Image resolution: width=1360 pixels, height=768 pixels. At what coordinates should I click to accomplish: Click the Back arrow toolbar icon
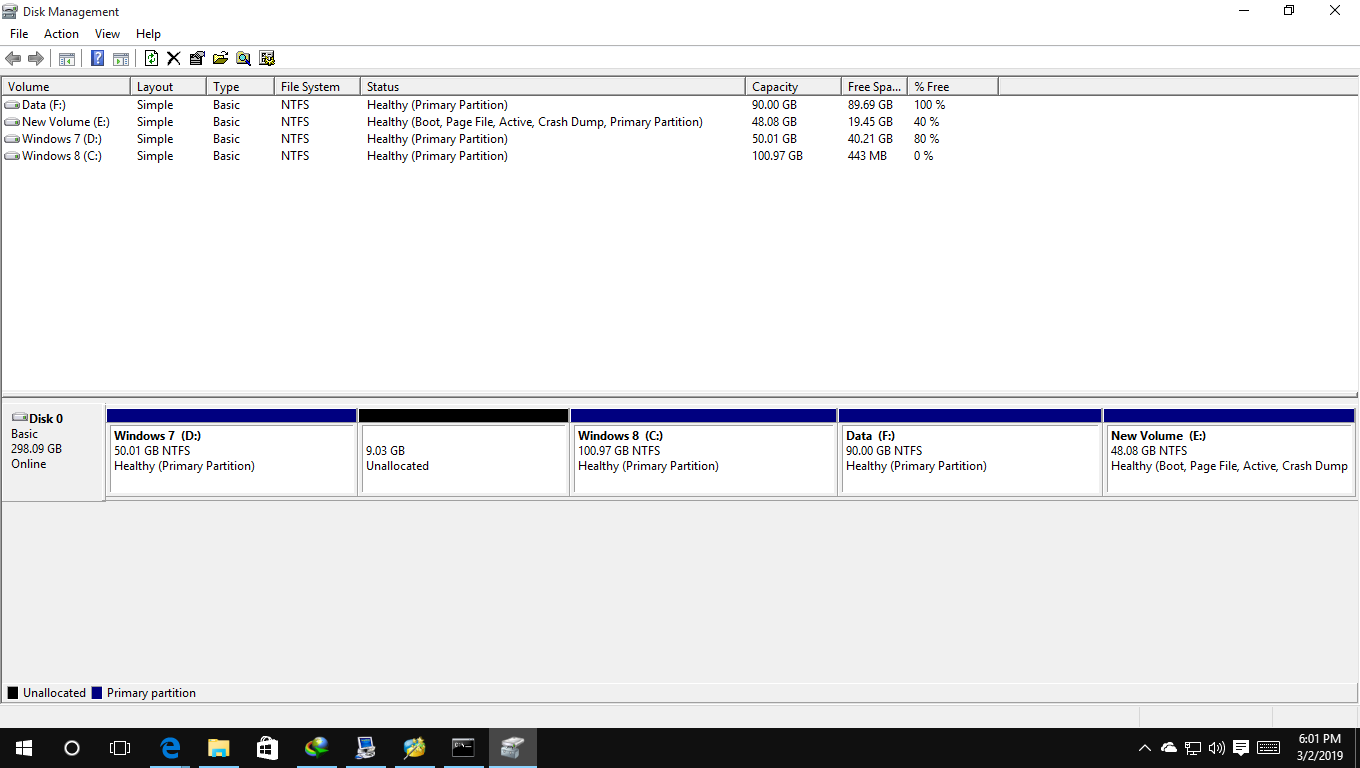[x=13, y=58]
